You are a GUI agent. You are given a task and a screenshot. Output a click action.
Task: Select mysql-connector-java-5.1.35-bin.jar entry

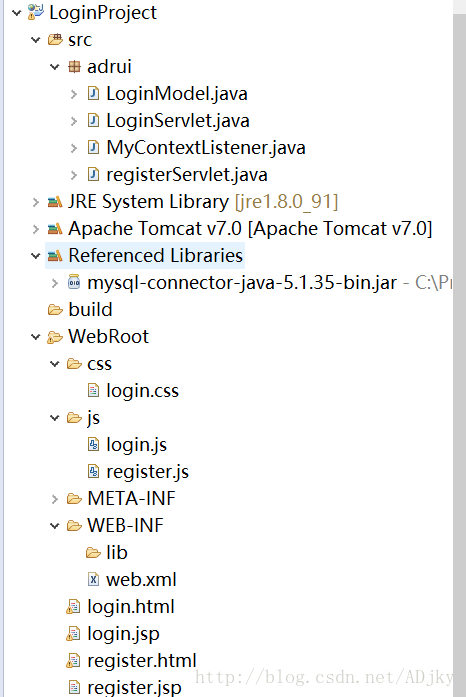242,283
